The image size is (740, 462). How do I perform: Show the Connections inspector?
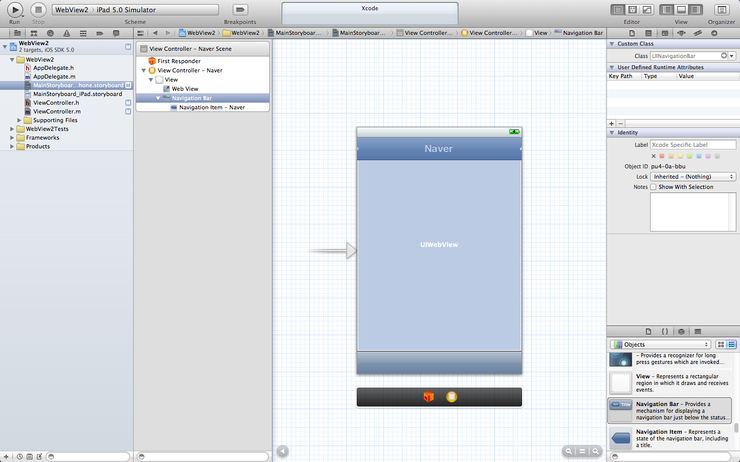[714, 33]
